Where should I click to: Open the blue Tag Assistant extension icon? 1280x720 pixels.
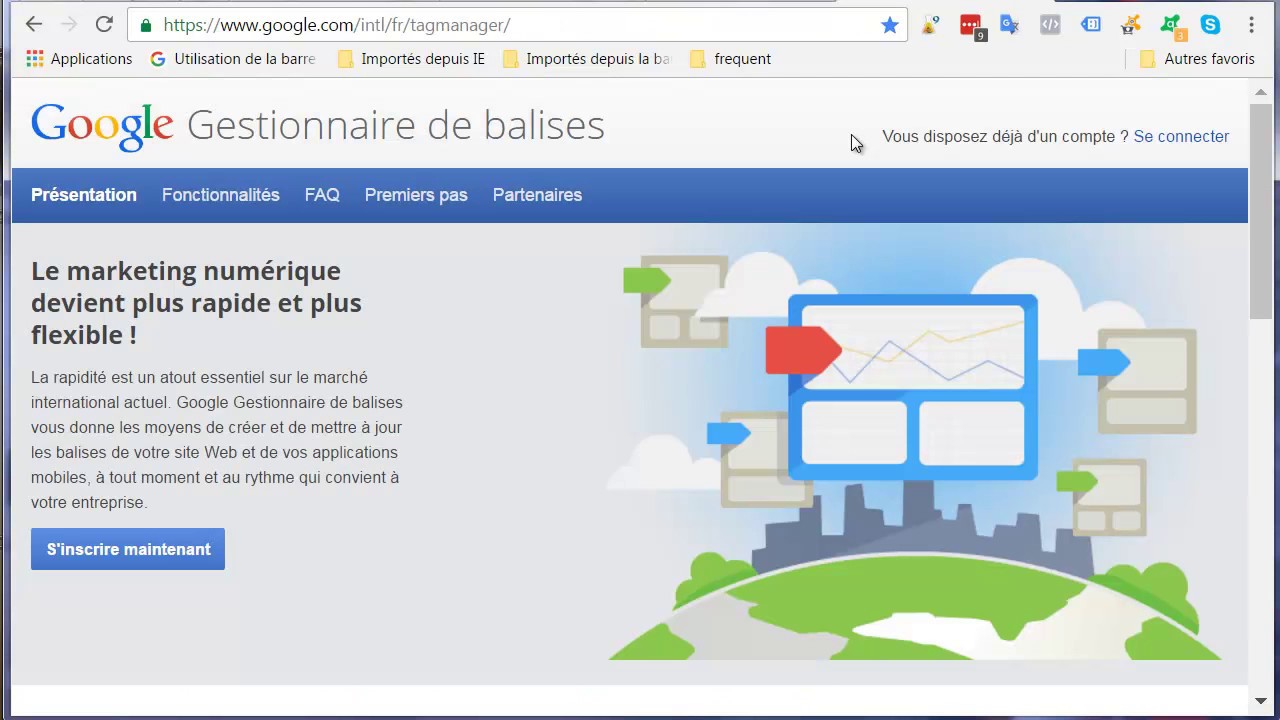[x=1091, y=25]
